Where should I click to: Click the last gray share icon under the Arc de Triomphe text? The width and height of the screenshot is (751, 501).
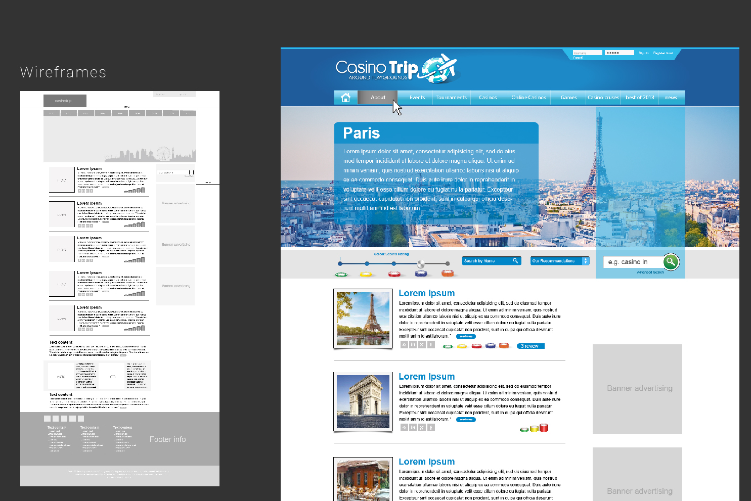click(x=431, y=427)
